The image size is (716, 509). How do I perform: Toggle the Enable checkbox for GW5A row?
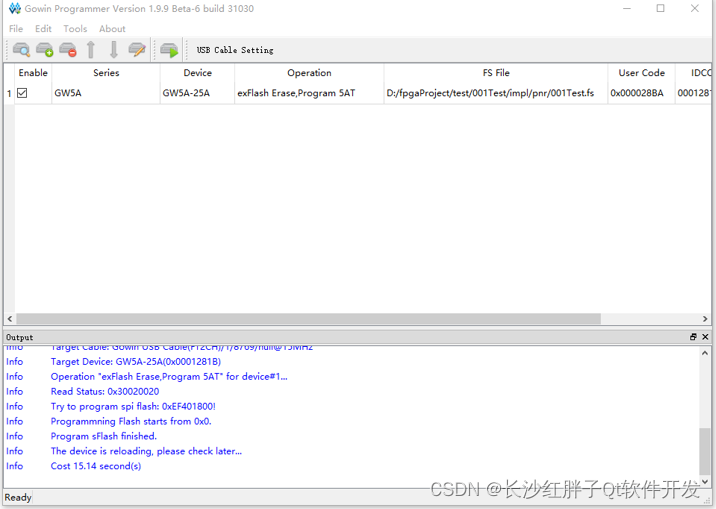22,93
